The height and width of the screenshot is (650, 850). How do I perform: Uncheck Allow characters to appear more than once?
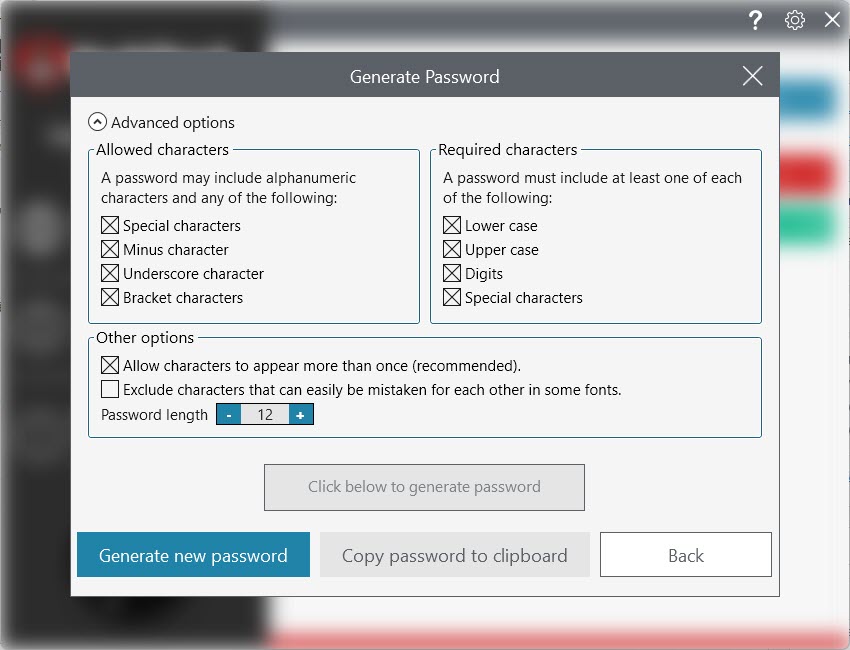coord(110,365)
